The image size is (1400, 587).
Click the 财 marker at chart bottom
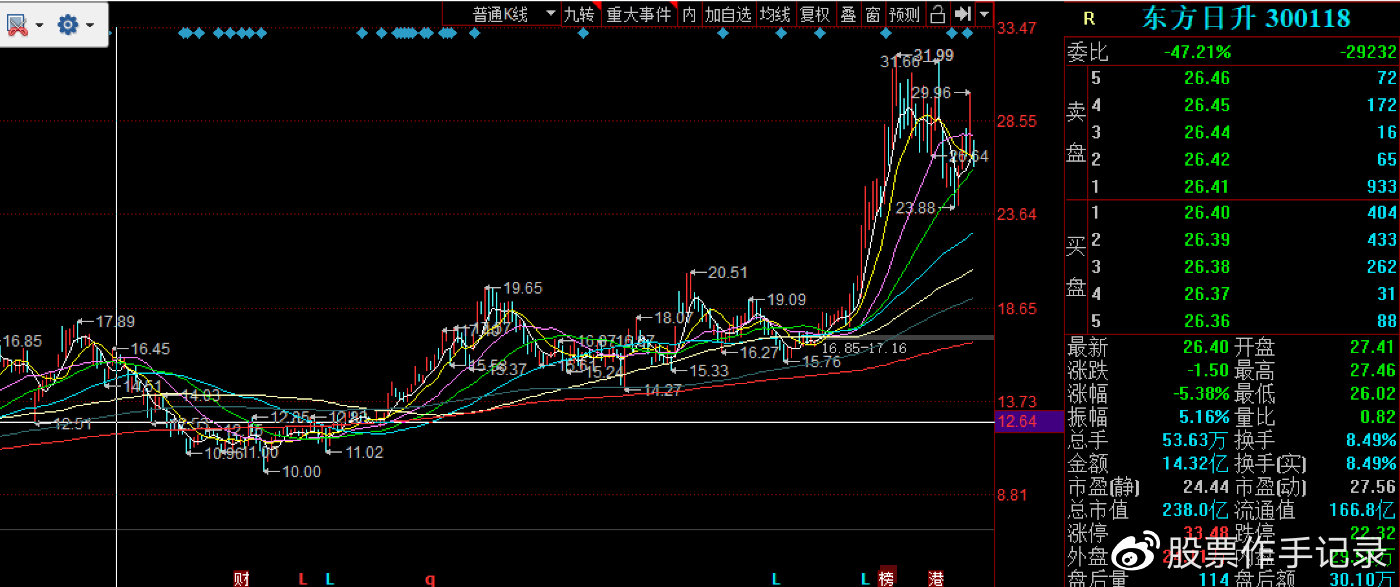240,578
